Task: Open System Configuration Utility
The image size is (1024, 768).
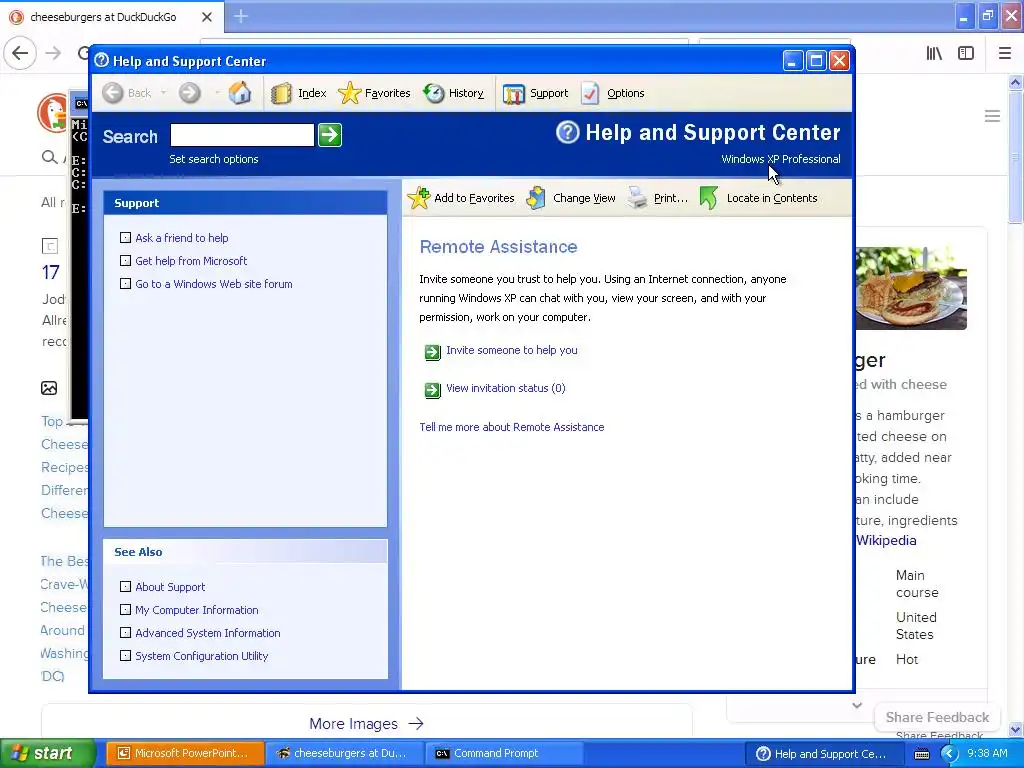Action: [201, 655]
